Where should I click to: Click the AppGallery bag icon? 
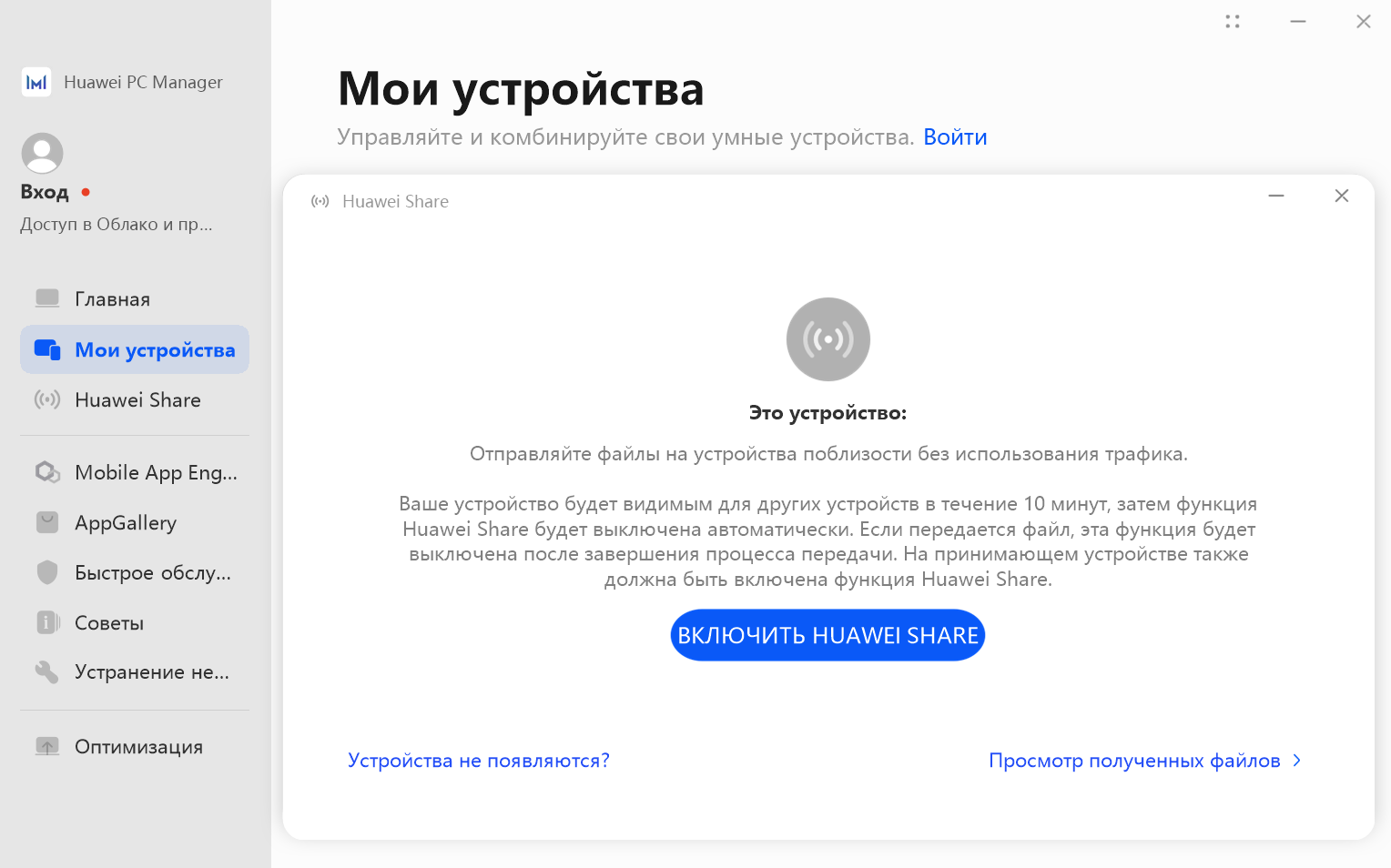[x=47, y=522]
